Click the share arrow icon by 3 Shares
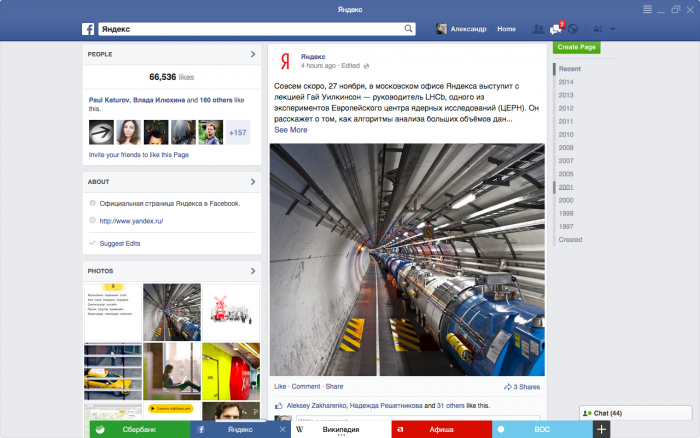Screen dimensions: 700x438 pyautogui.click(x=508, y=387)
